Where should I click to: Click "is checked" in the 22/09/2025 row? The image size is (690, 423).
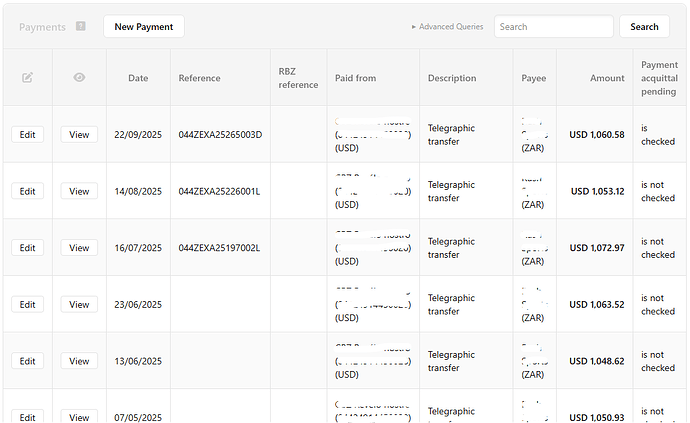point(658,135)
